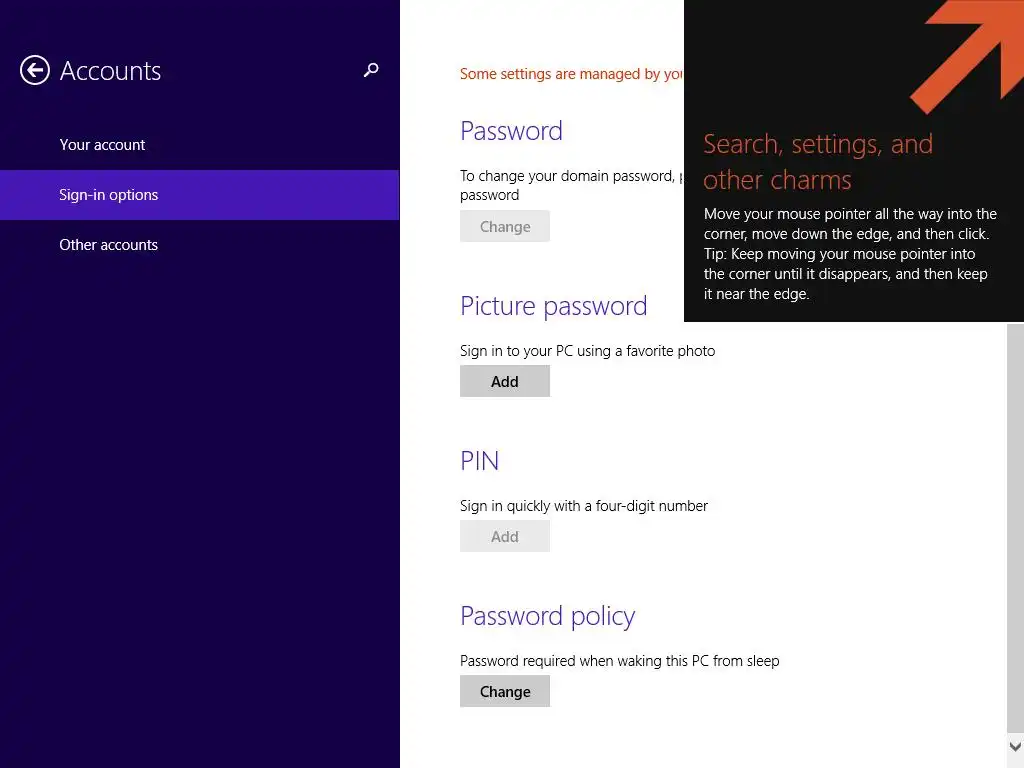Add a picture password
The height and width of the screenshot is (768, 1024).
505,381
